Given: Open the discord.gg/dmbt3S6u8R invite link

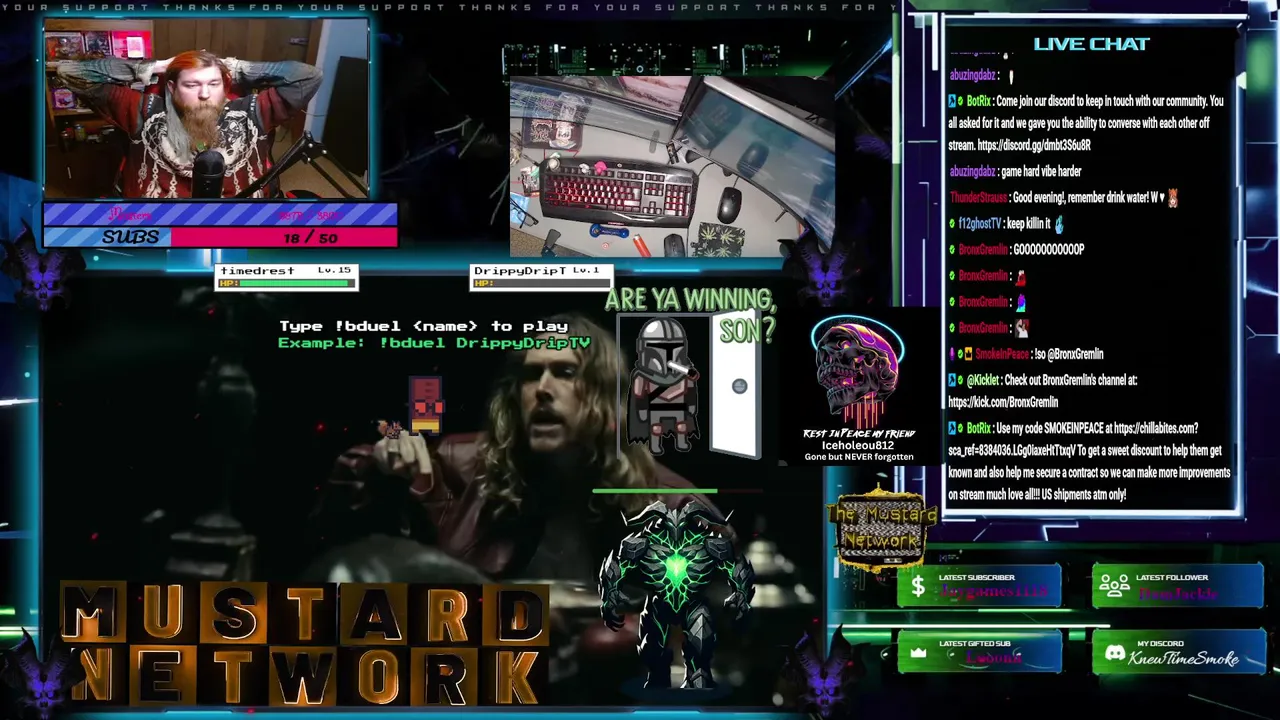Looking at the screenshot, I should (1034, 145).
